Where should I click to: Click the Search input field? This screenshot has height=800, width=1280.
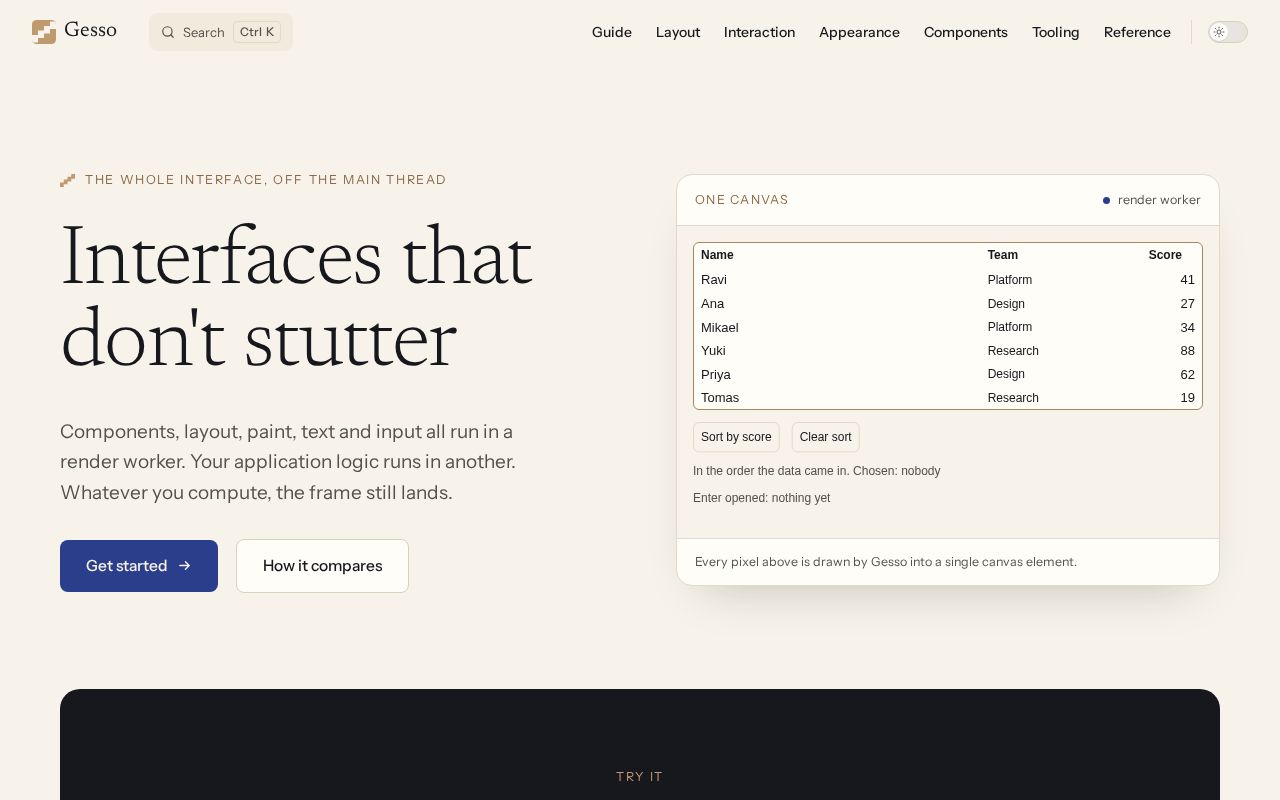pos(221,32)
